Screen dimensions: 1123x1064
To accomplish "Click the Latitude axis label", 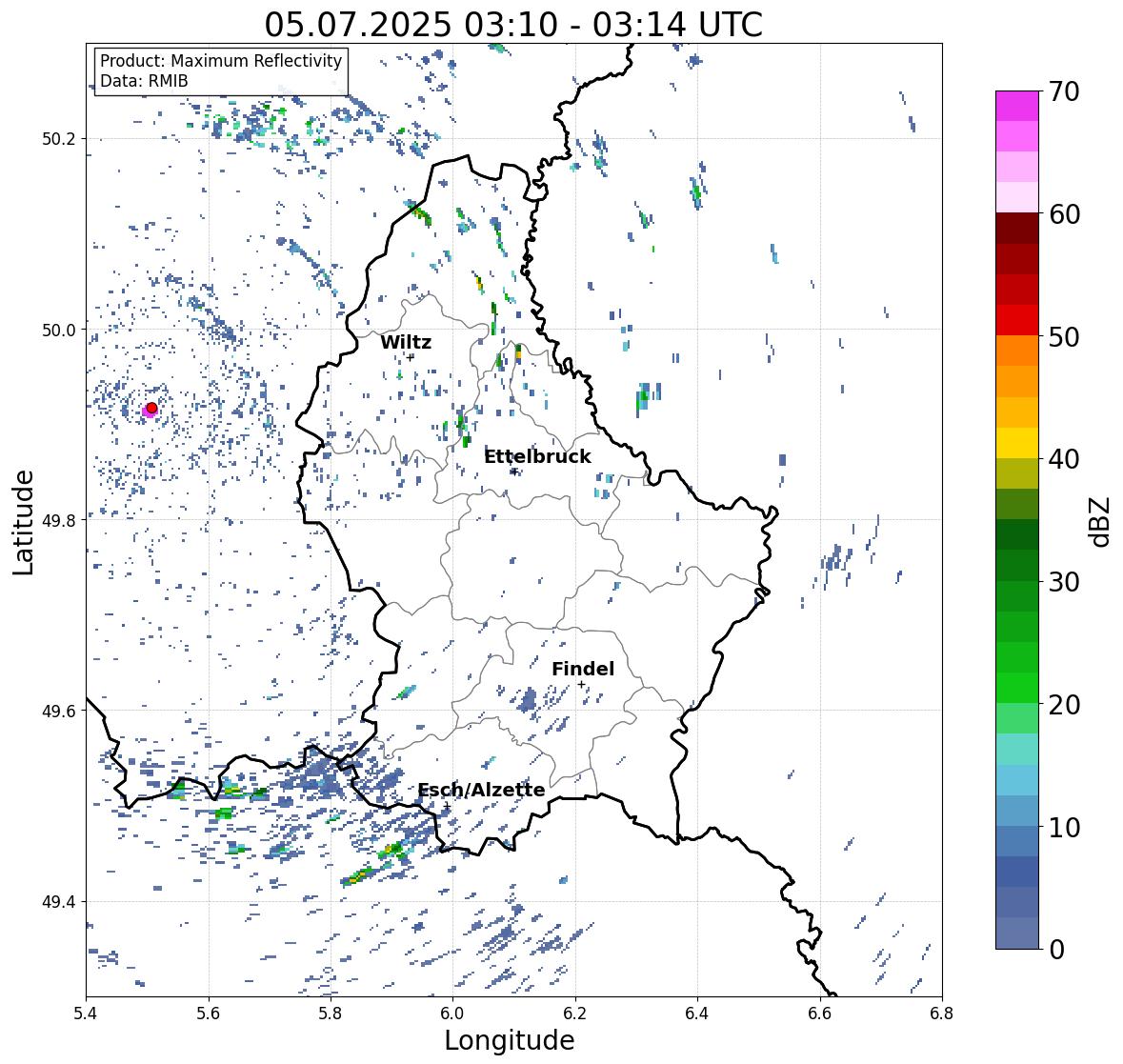I will click(x=23, y=522).
